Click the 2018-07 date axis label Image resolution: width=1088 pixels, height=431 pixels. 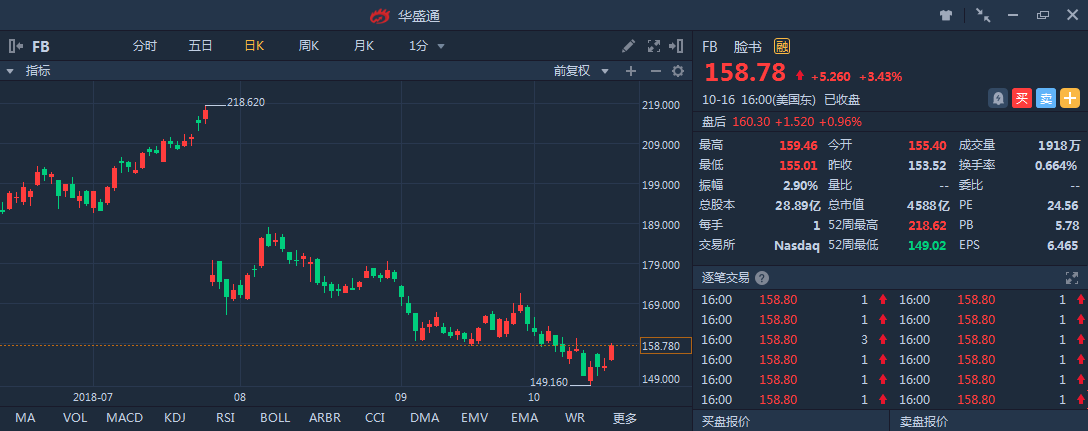[x=93, y=397]
